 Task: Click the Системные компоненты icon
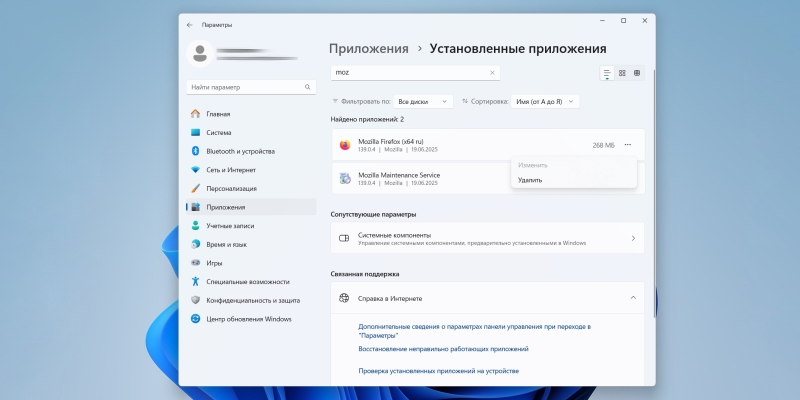click(x=344, y=238)
